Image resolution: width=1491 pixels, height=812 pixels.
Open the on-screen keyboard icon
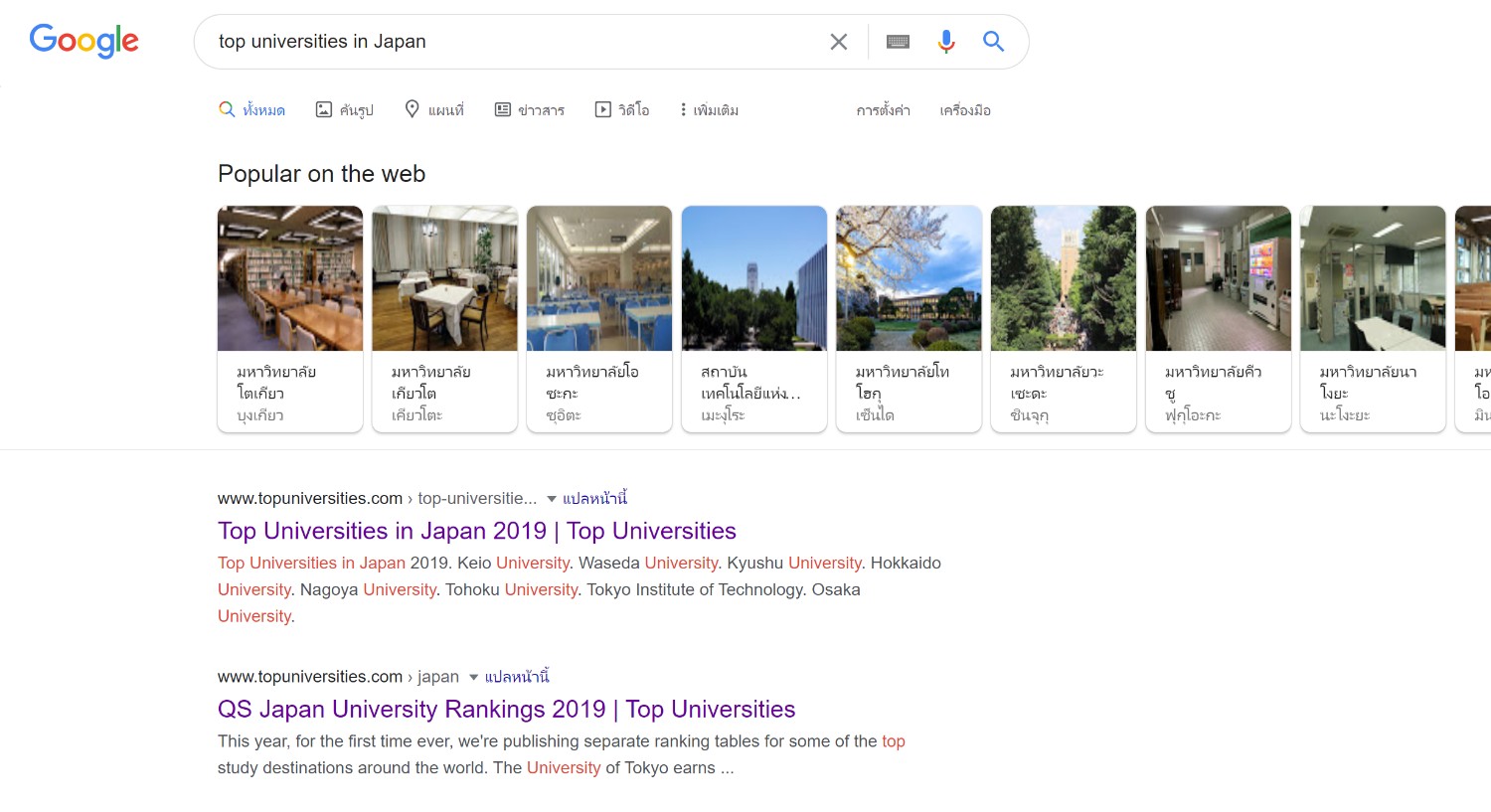[898, 42]
